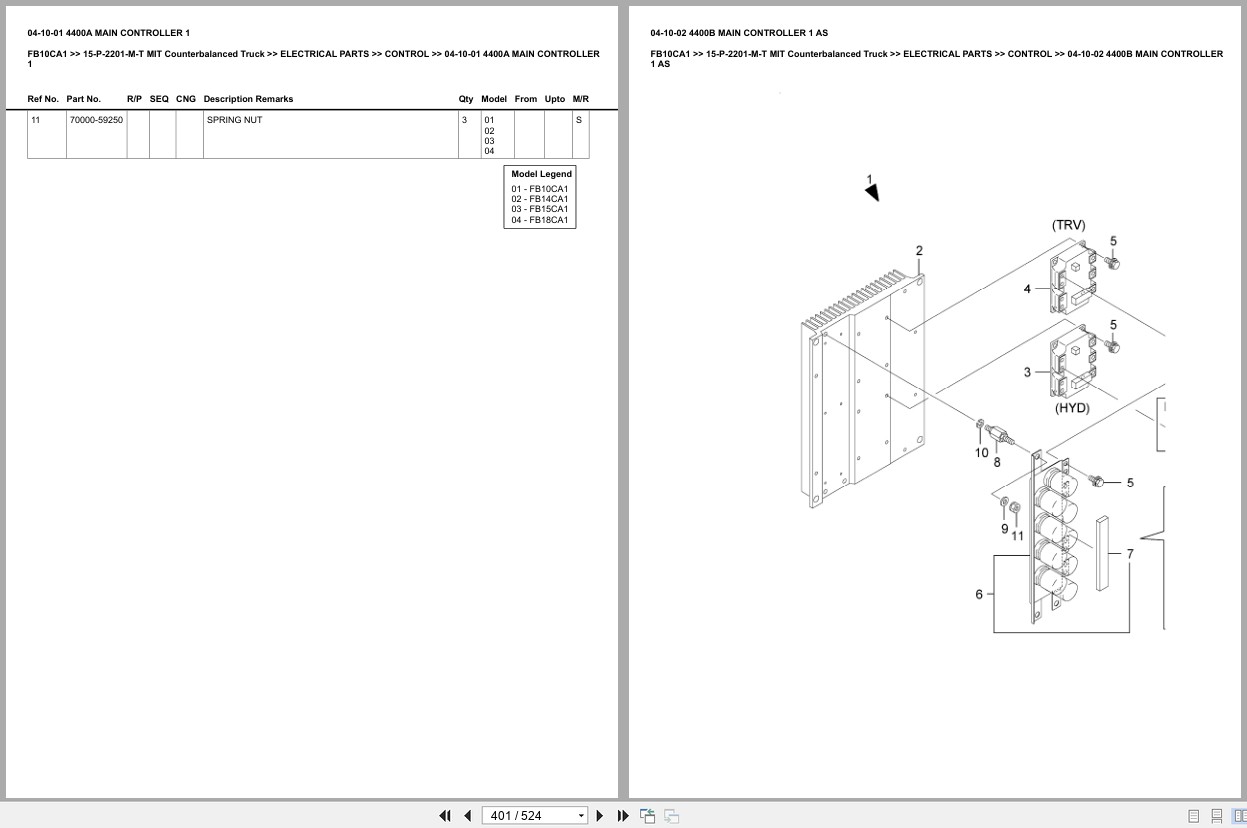The image size is (1247, 828).
Task: Switch to single page view
Action: click(1193, 816)
